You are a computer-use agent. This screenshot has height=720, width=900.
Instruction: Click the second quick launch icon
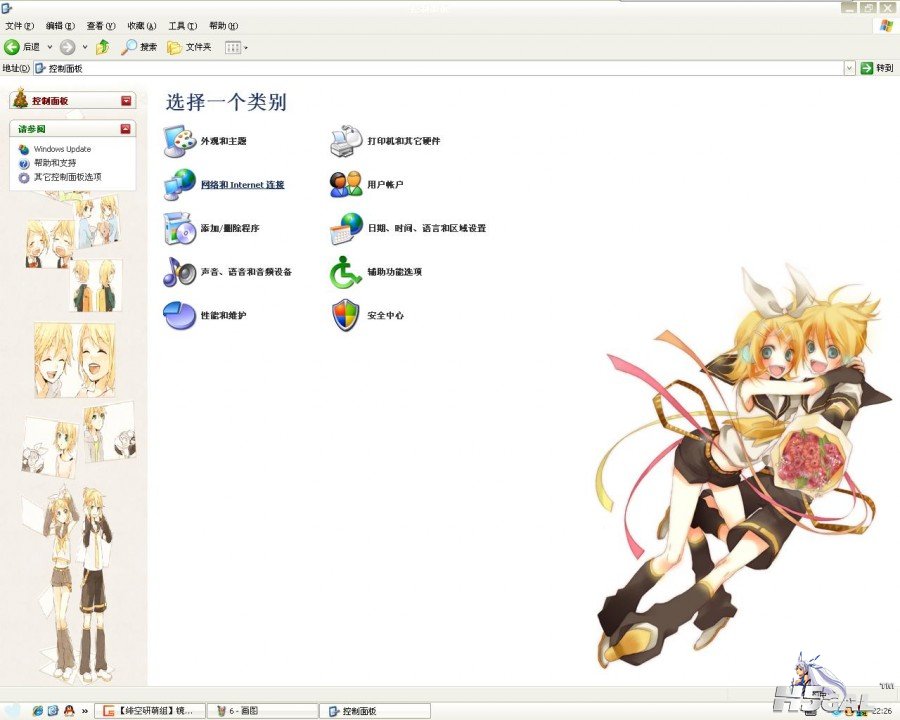53,711
